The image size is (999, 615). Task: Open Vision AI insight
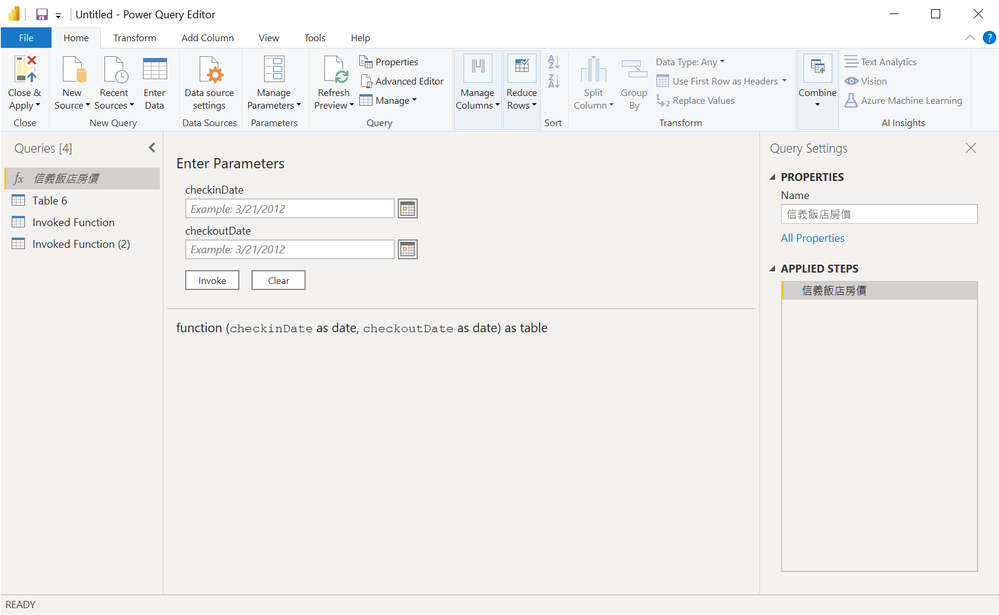[866, 81]
